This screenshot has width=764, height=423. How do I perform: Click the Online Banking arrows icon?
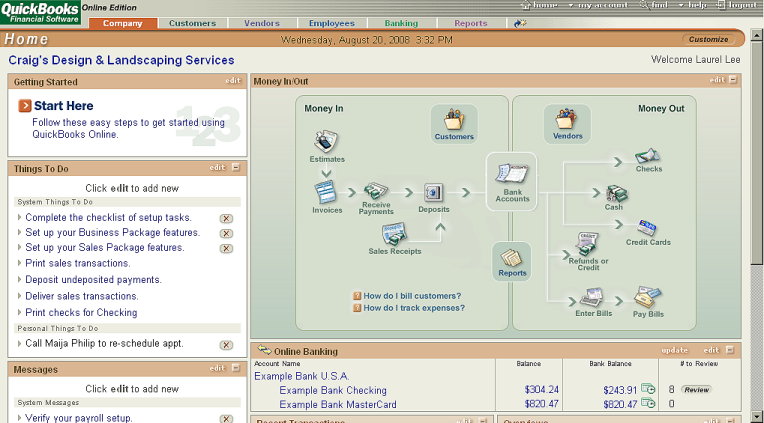click(264, 349)
